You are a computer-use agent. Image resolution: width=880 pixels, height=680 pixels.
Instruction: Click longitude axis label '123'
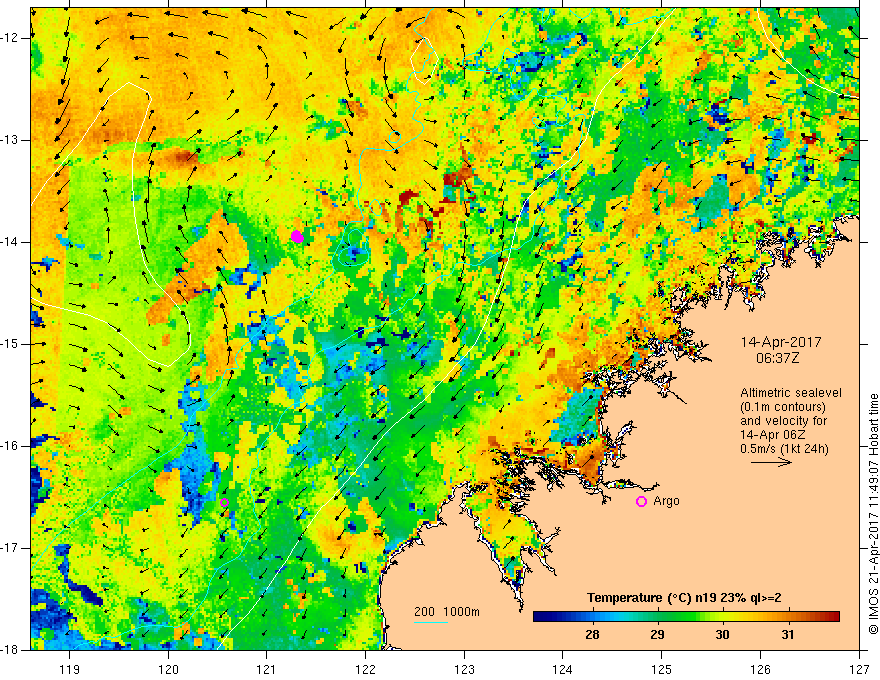point(464,669)
